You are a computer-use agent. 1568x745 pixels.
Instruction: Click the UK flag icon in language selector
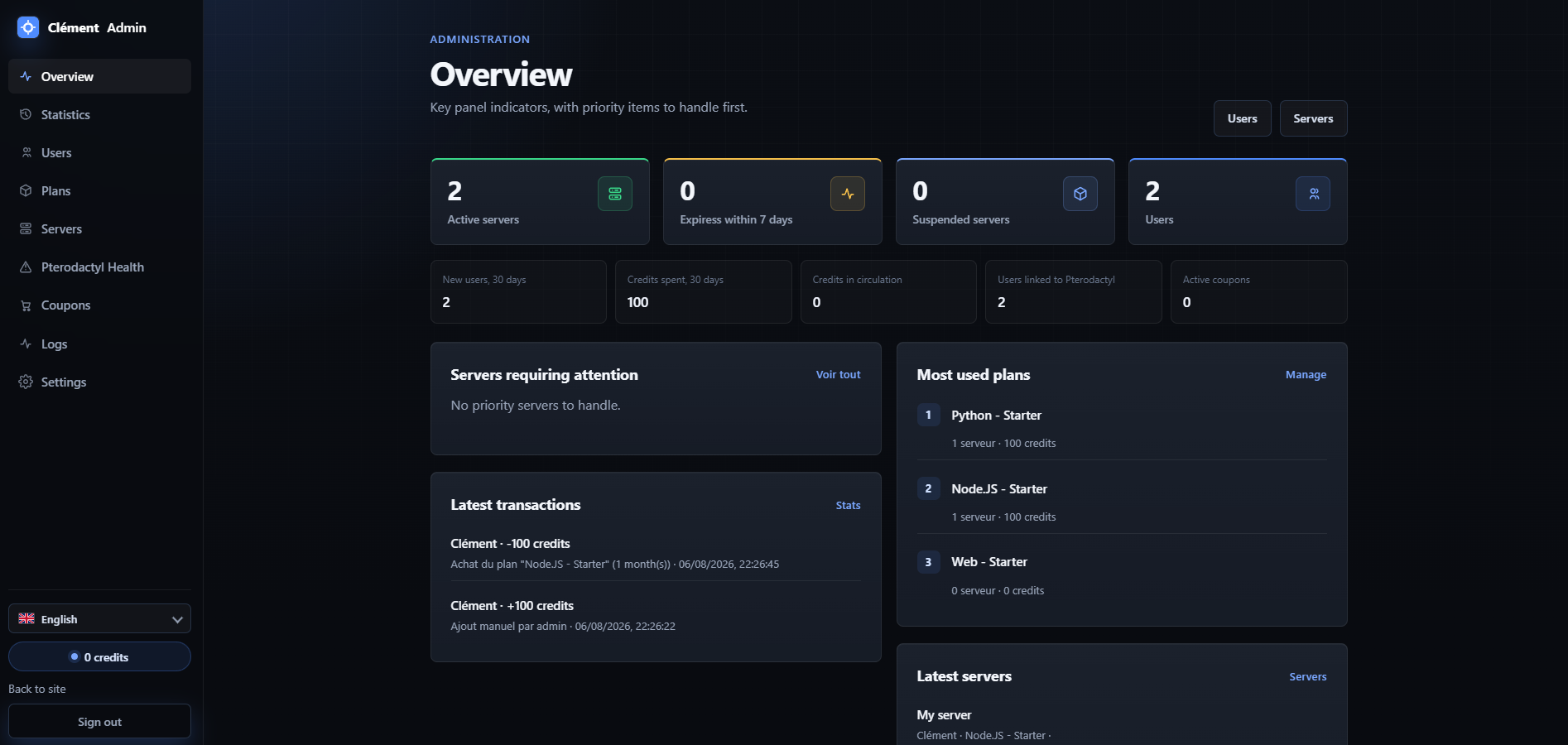(x=26, y=618)
